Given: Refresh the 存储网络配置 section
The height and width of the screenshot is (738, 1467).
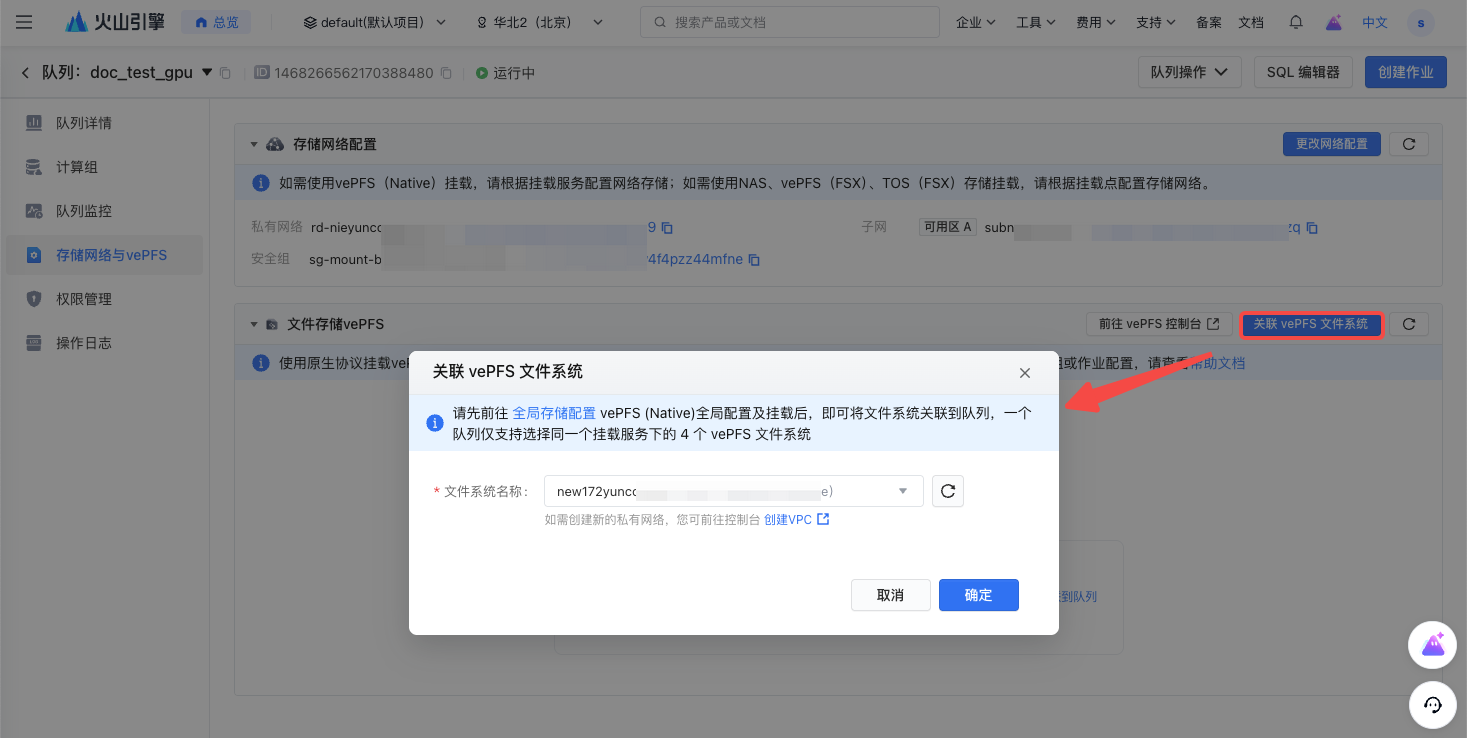Looking at the screenshot, I should coord(1409,144).
